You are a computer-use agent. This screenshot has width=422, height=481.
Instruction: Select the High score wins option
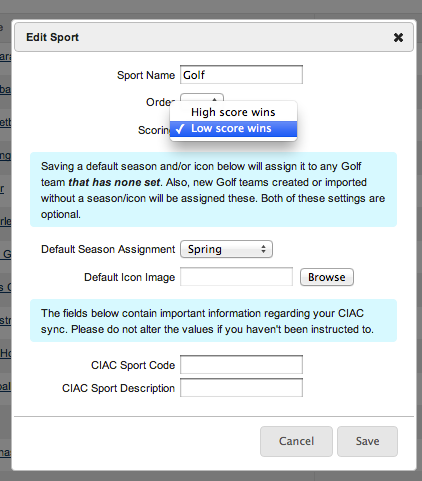coord(233,112)
